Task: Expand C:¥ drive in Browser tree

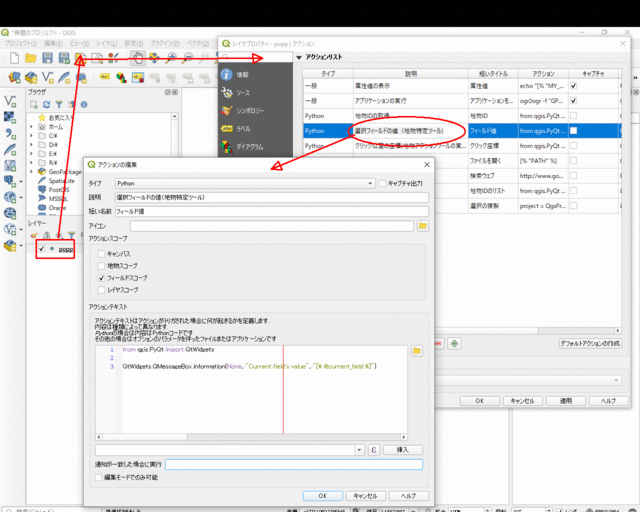Action: 31,136
